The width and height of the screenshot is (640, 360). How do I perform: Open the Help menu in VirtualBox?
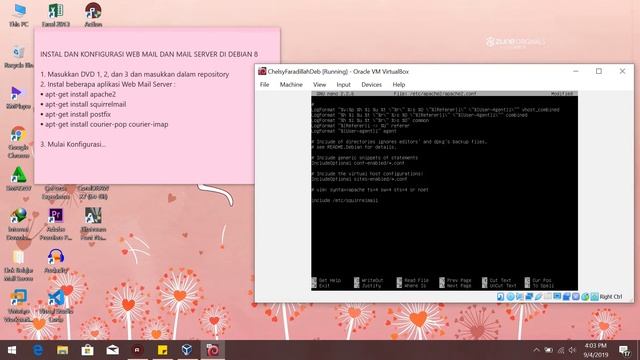click(x=399, y=84)
